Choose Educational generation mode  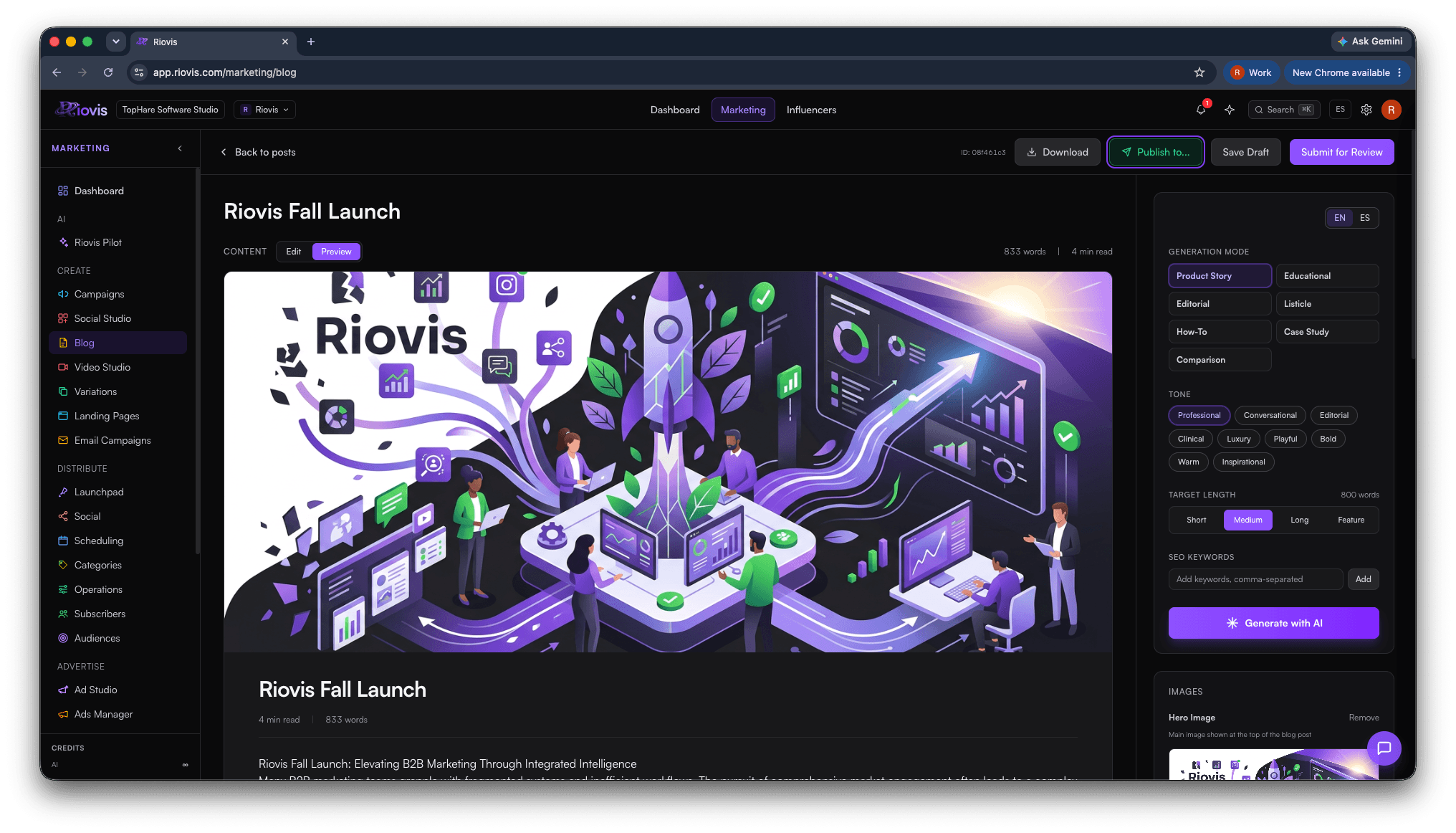(x=1327, y=276)
